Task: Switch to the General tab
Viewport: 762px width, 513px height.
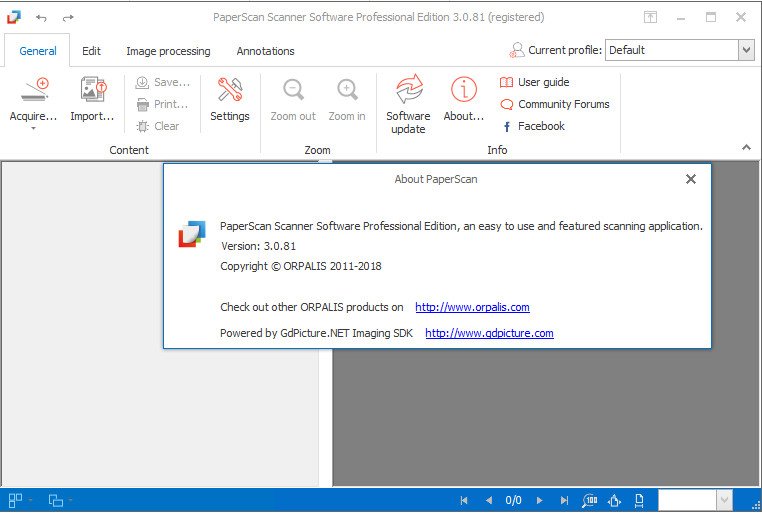Action: (x=37, y=51)
